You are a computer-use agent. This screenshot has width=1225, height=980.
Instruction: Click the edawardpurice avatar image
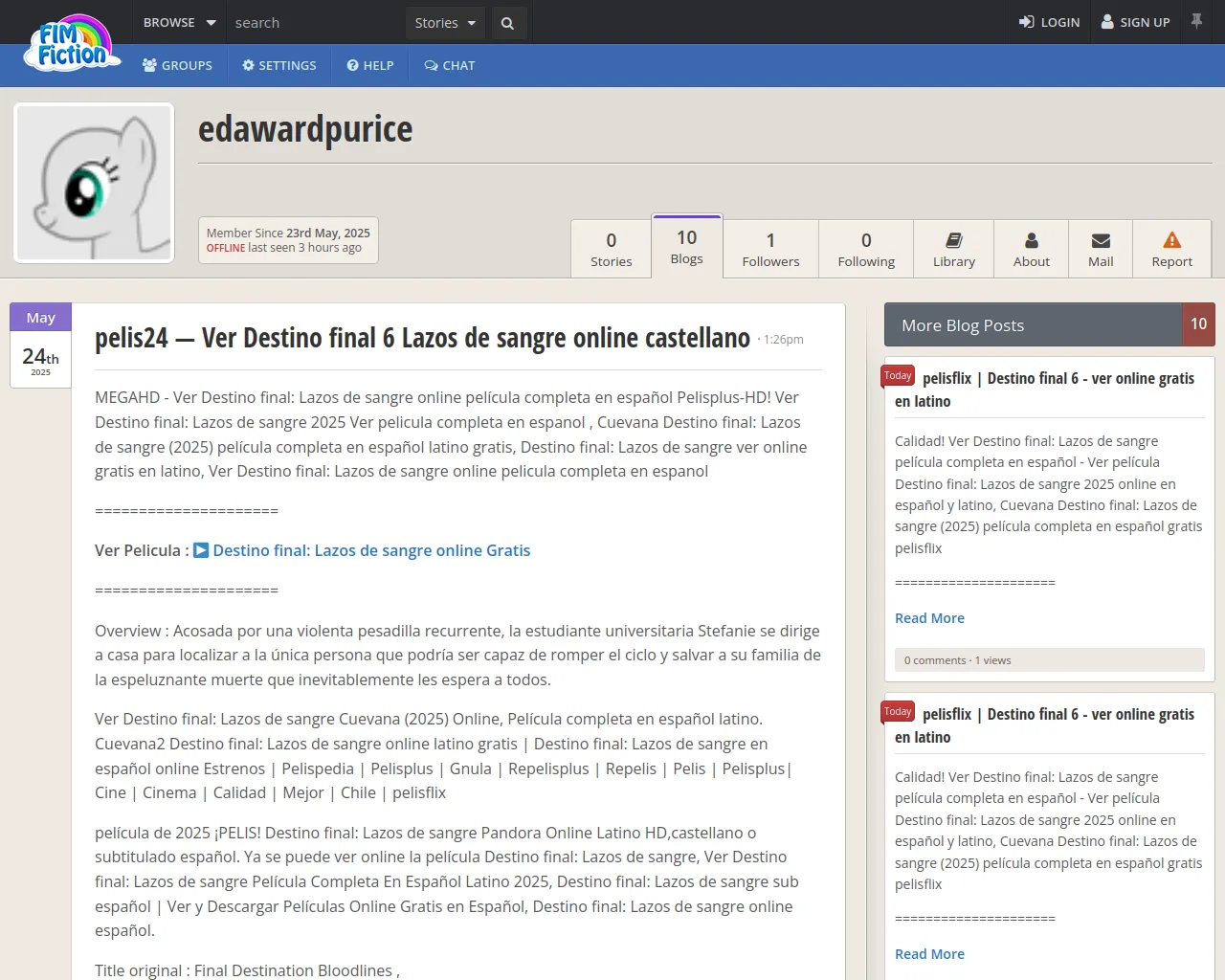tap(94, 183)
